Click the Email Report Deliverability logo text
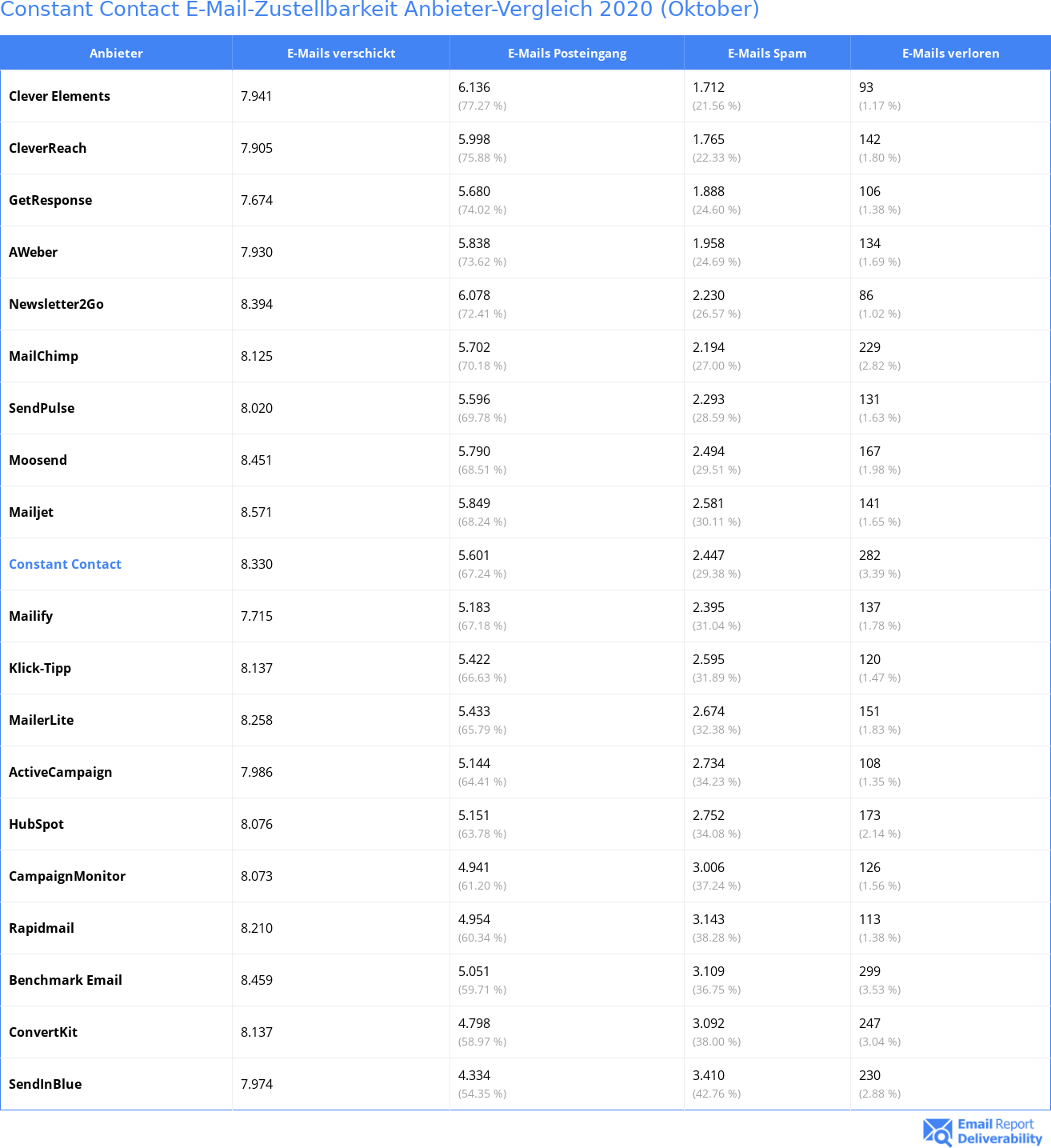1051x1148 pixels. pyautogui.click(x=1000, y=1131)
